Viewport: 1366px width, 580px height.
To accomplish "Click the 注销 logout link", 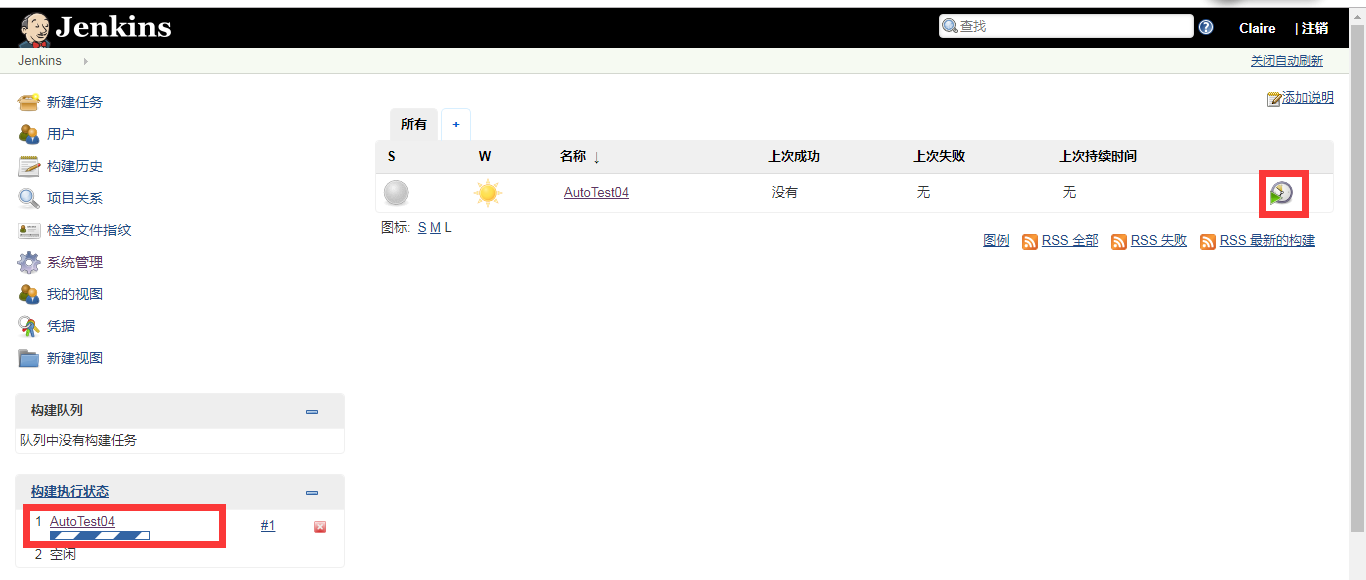I will [1315, 28].
